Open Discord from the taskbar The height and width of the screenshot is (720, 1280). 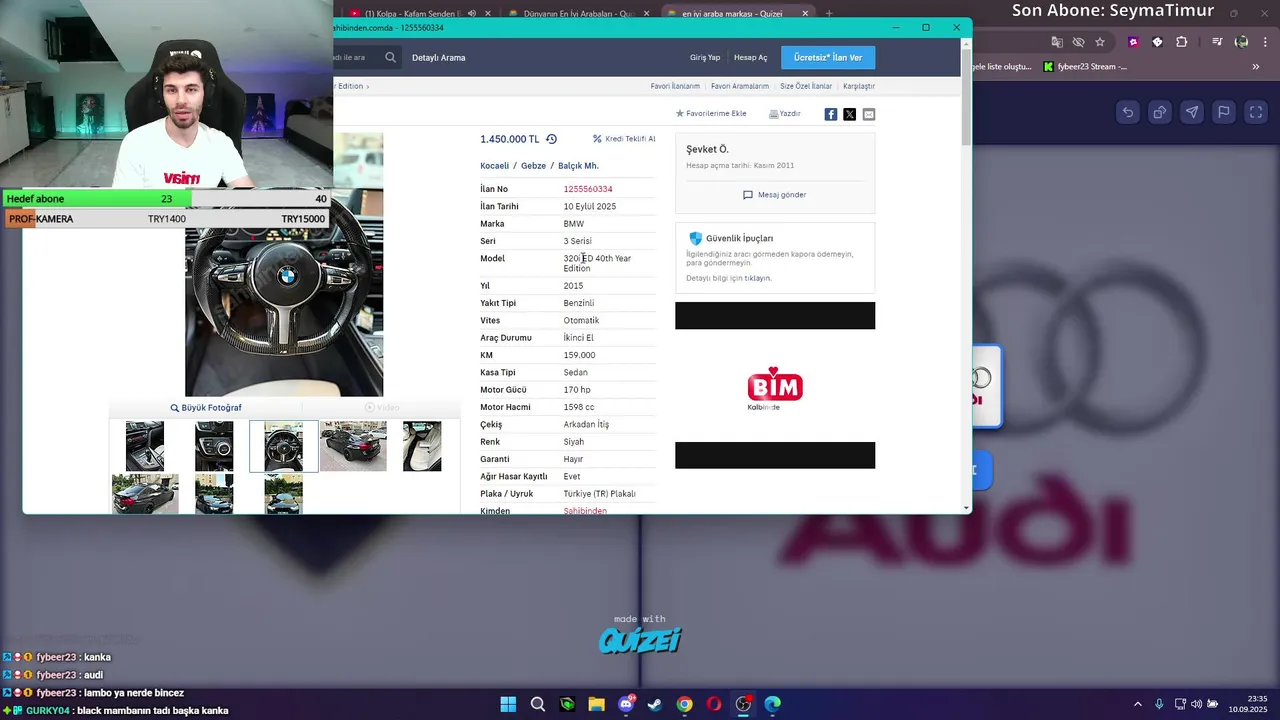(x=626, y=704)
